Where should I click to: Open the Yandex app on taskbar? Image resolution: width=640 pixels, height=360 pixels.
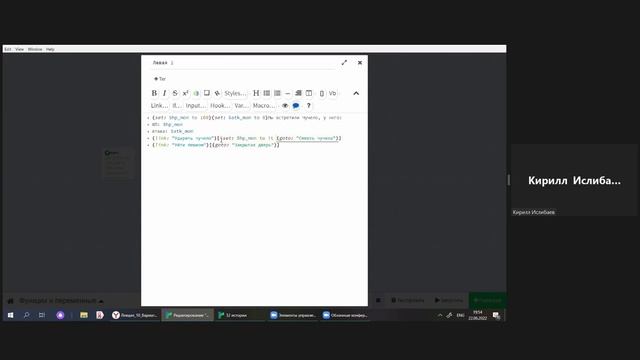coord(100,315)
